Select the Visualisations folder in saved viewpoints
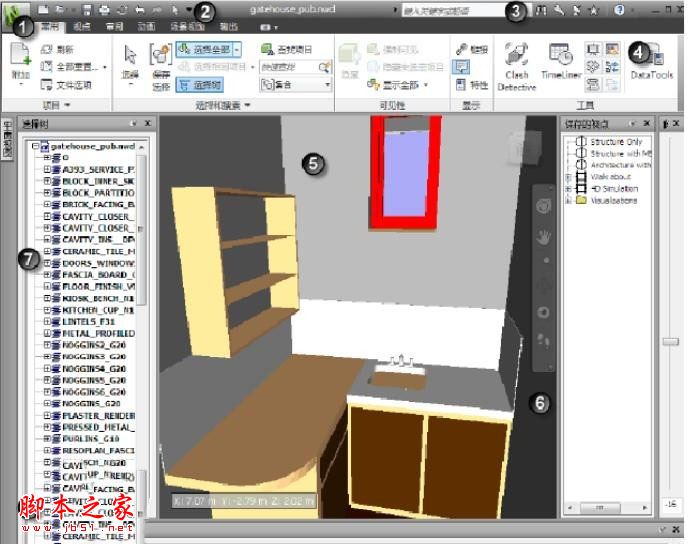Image resolution: width=695 pixels, height=544 pixels. coord(614,200)
